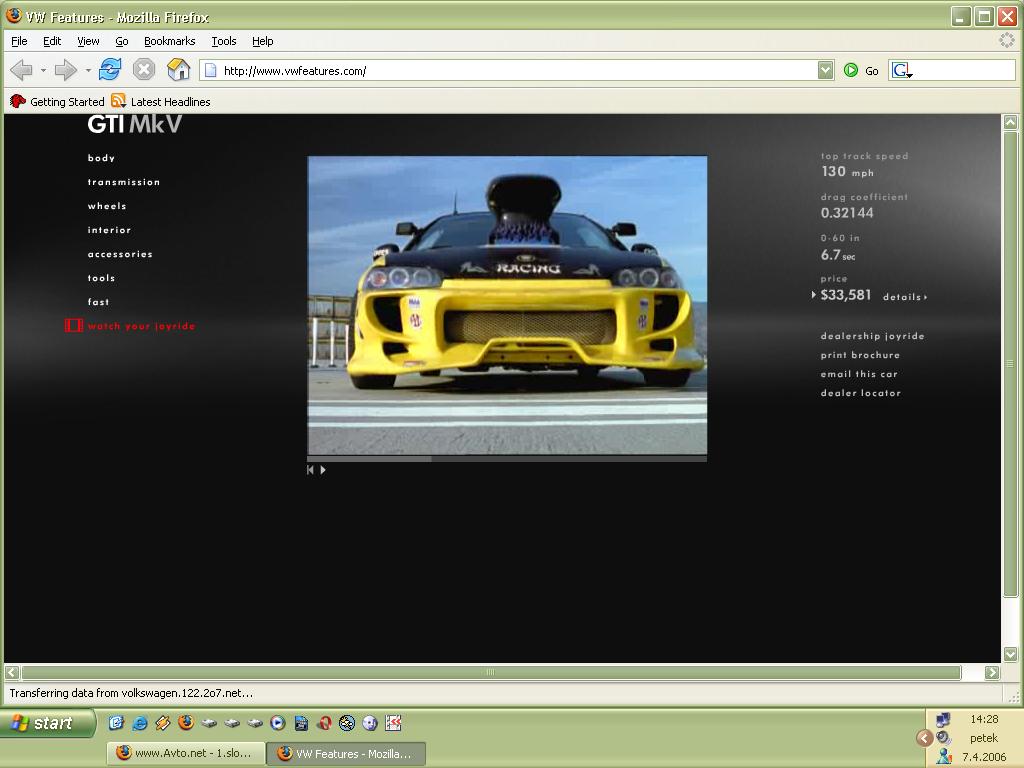Click the print brochure link
This screenshot has height=768, width=1024.
pos(860,355)
